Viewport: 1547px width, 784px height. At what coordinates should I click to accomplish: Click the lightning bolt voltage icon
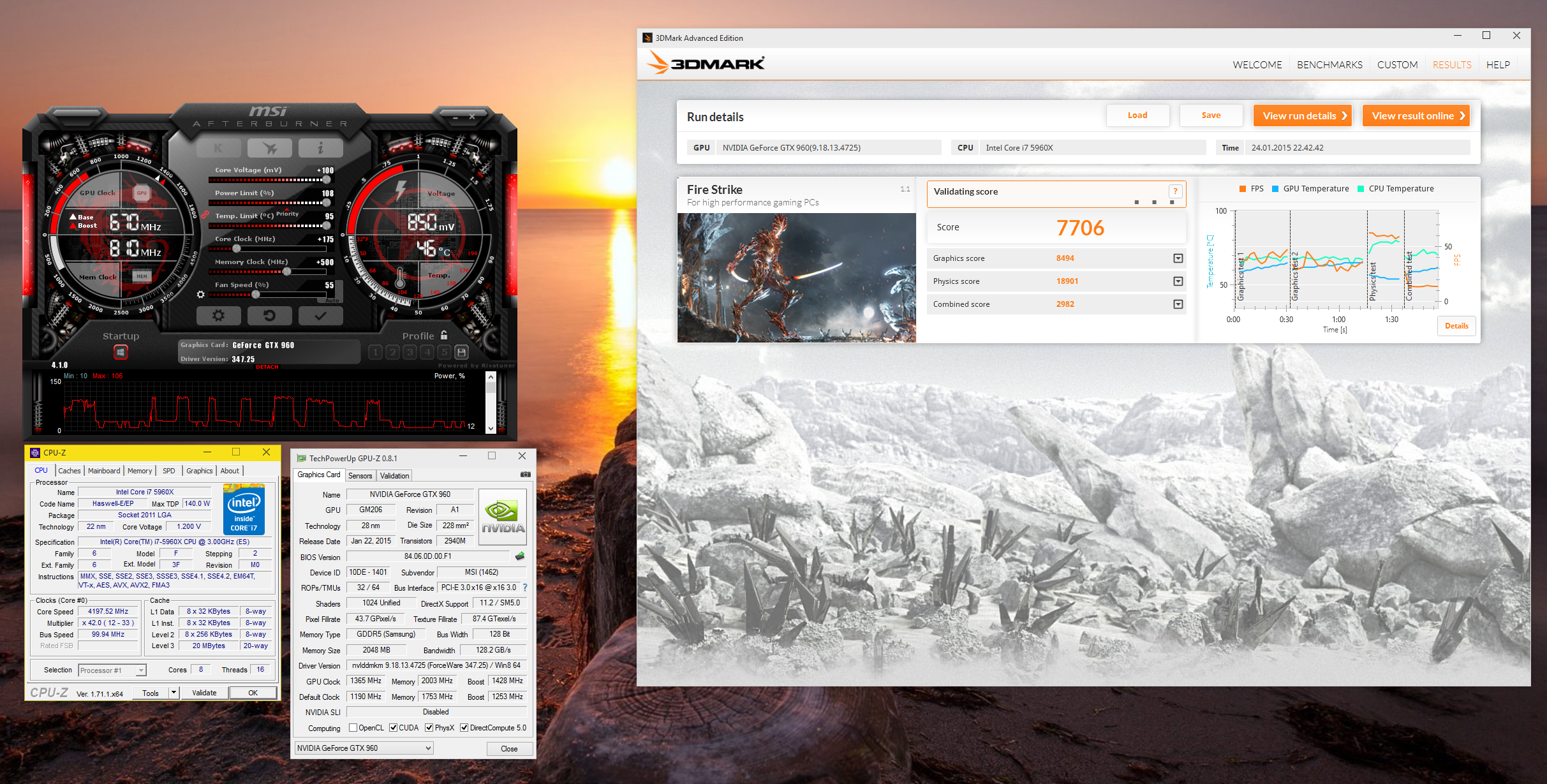click(x=401, y=189)
